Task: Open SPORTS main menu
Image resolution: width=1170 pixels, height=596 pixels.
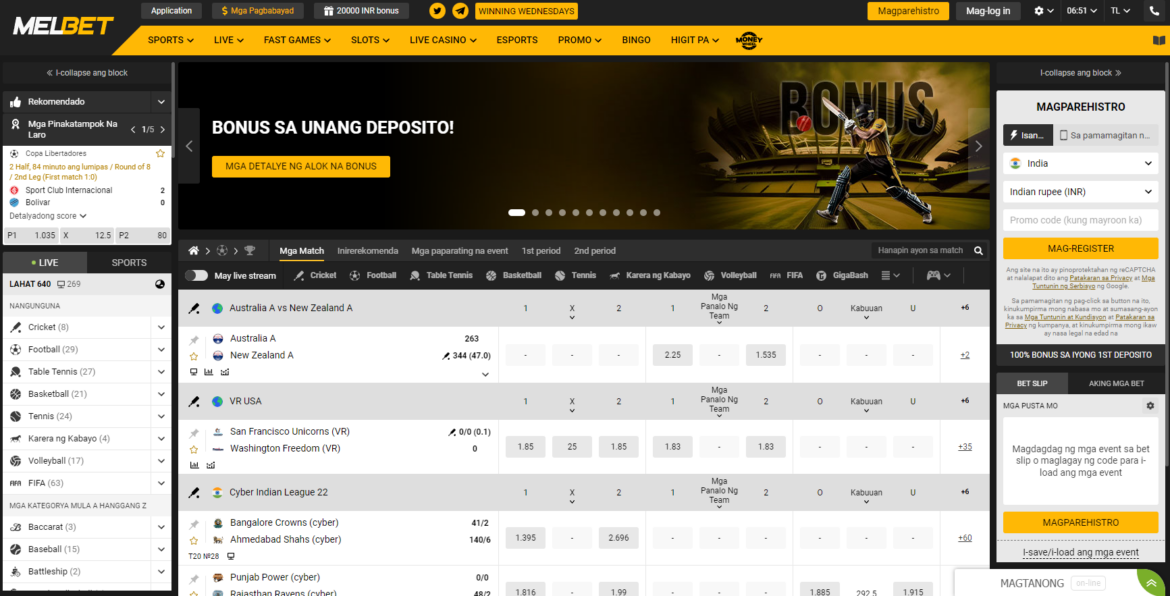Action: pyautogui.click(x=171, y=40)
